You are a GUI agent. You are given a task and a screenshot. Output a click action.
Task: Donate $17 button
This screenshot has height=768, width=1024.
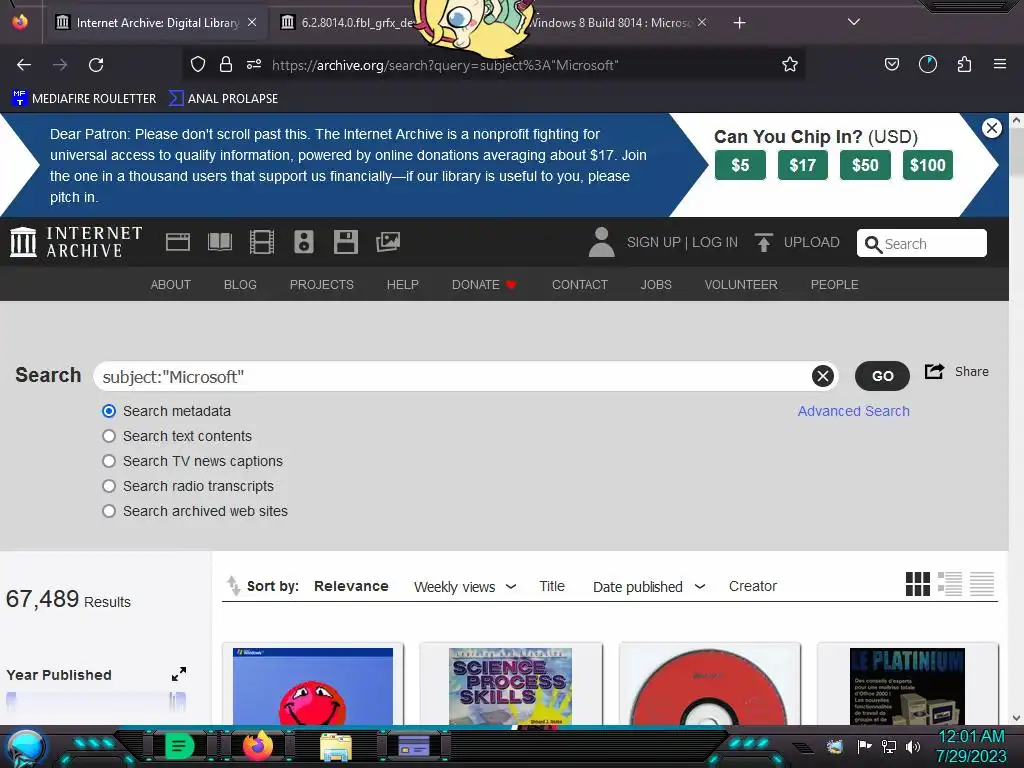pyautogui.click(x=803, y=165)
